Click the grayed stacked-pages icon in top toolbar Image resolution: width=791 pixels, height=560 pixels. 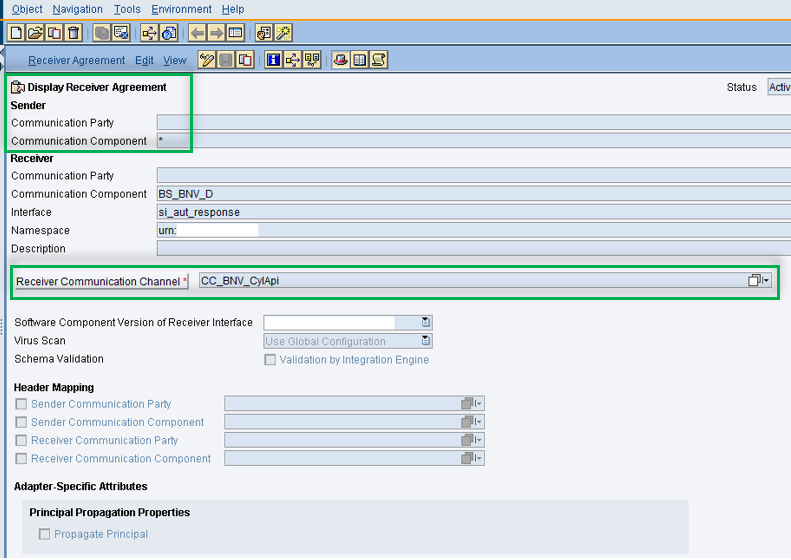click(x=102, y=33)
